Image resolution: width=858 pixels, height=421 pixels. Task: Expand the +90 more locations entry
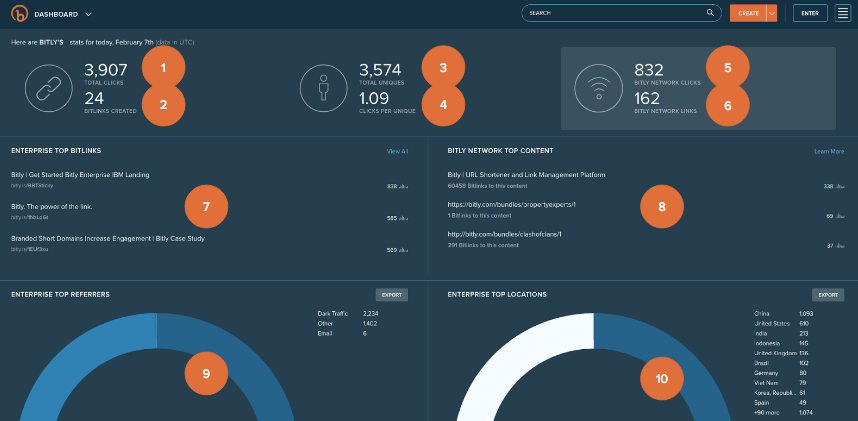(x=768, y=412)
